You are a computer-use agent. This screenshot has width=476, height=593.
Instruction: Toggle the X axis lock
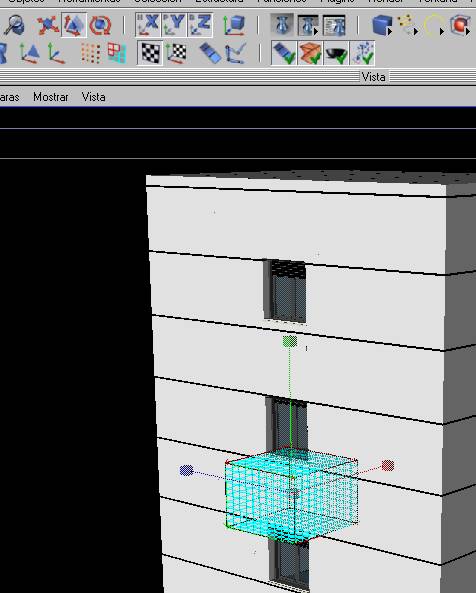point(148,25)
